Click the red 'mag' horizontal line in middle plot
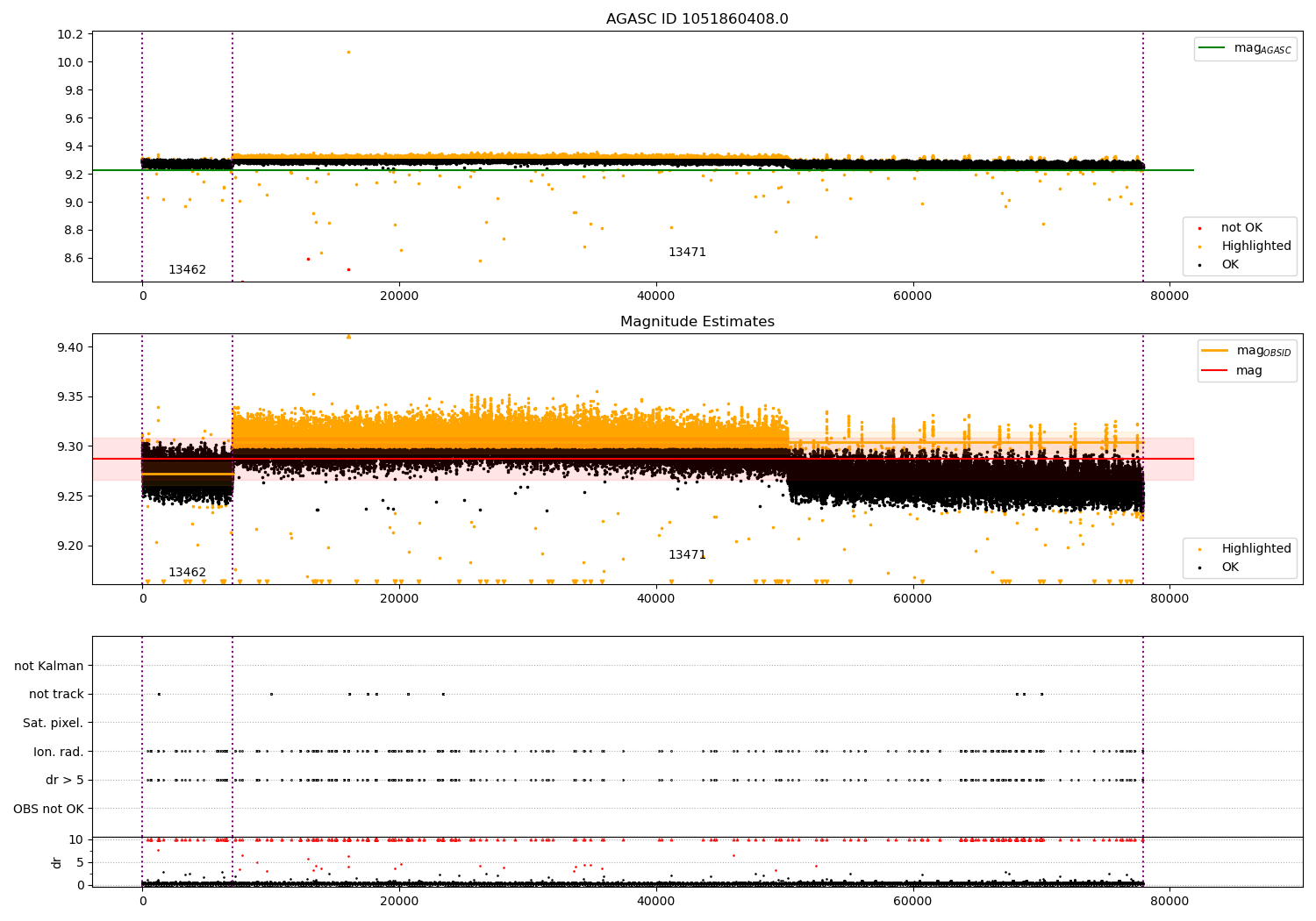This screenshot has width=1316, height=921. coord(643,459)
